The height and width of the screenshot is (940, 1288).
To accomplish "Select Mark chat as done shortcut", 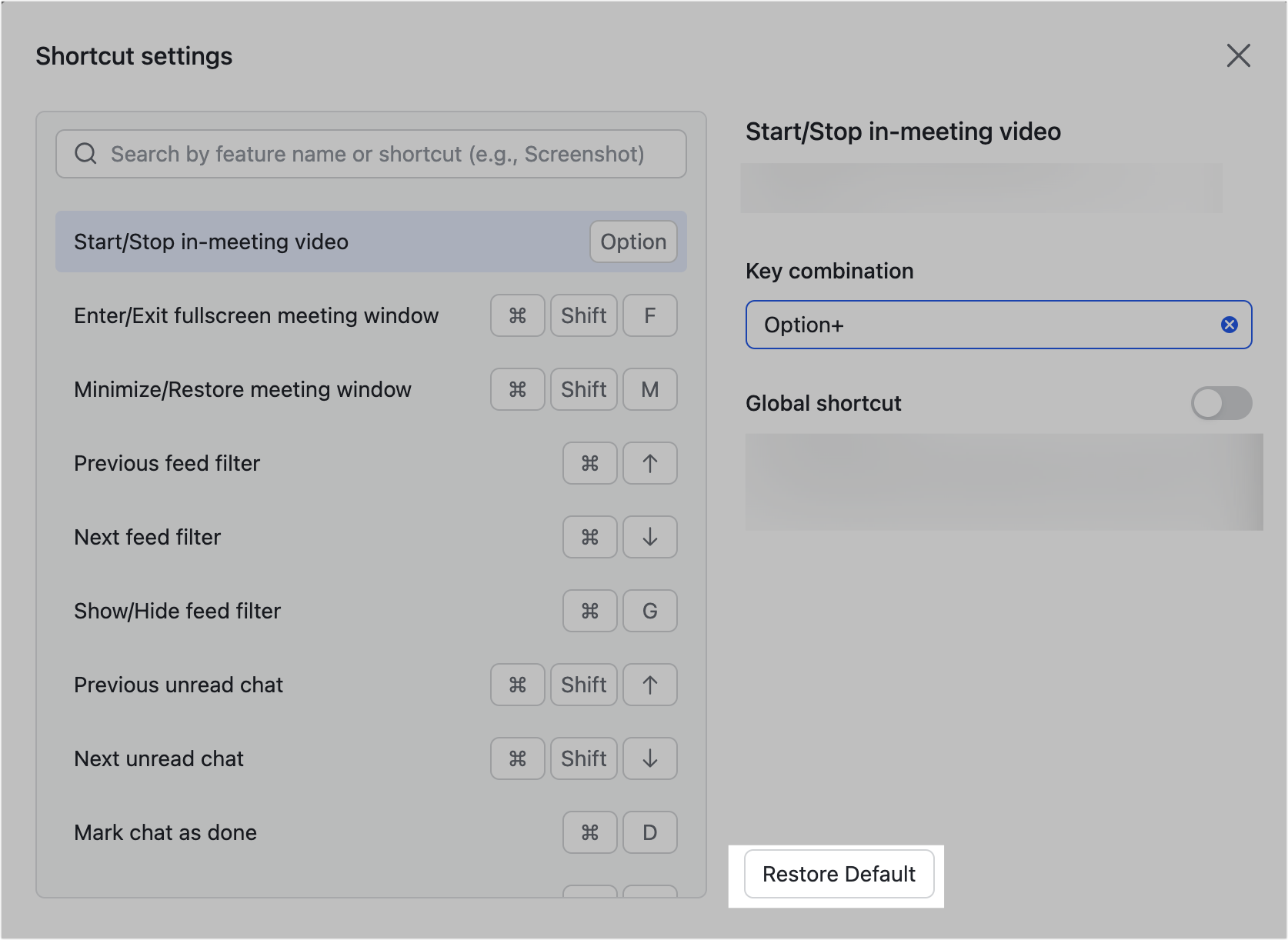I will [371, 832].
